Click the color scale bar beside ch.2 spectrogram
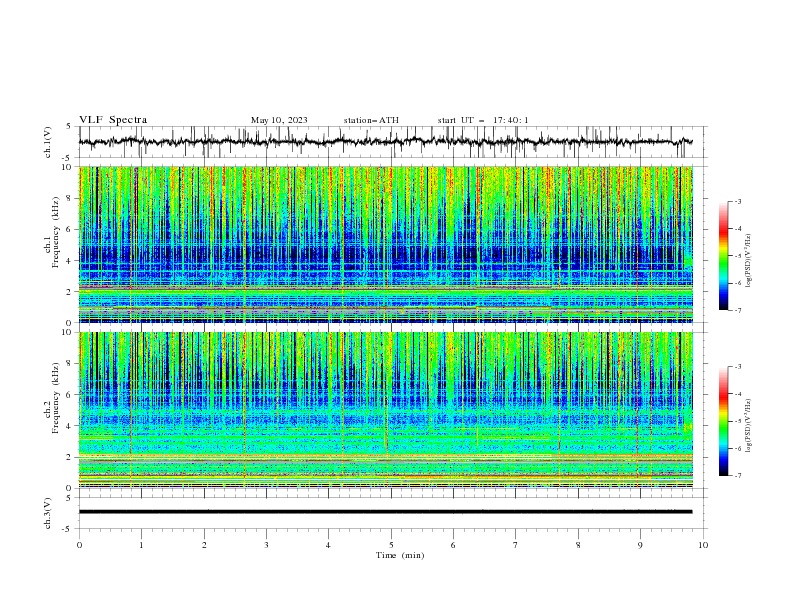 pyautogui.click(x=724, y=421)
